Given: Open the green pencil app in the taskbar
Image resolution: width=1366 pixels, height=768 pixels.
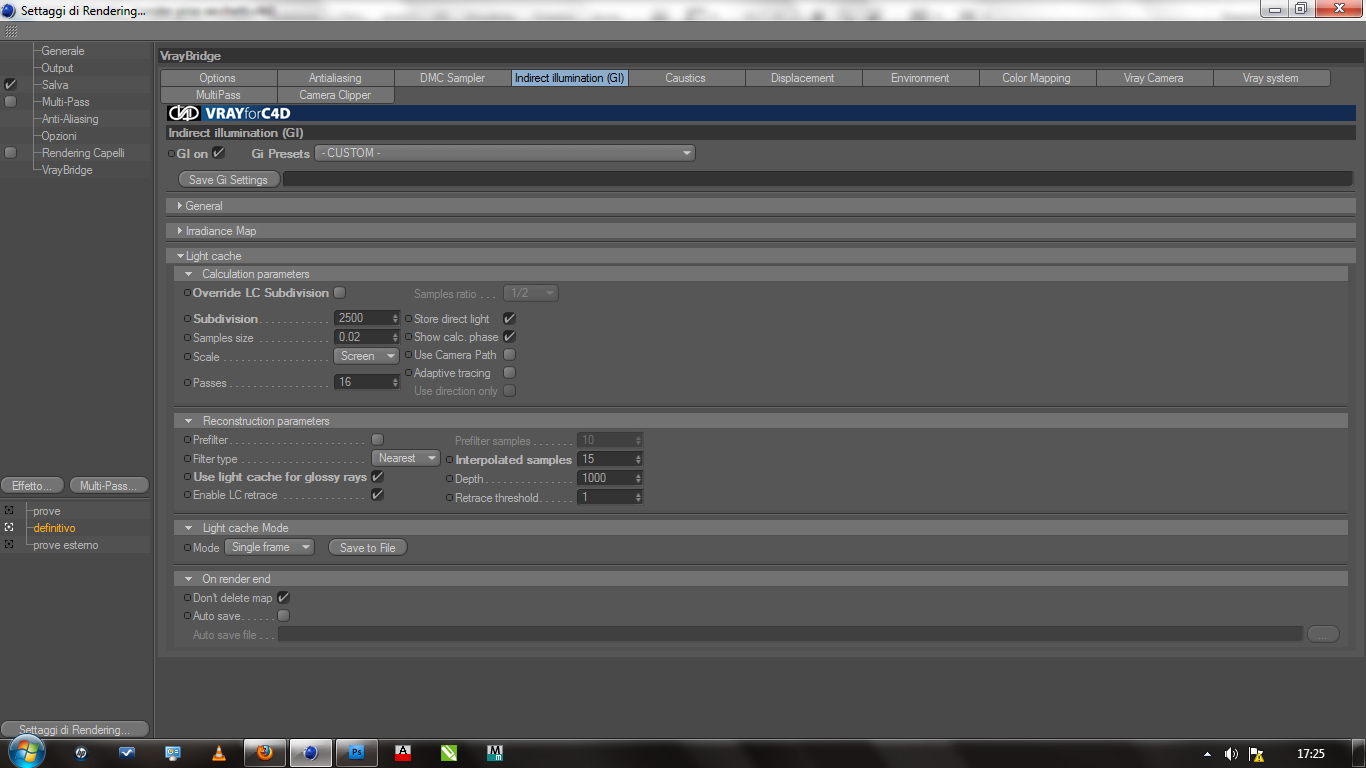Looking at the screenshot, I should [449, 753].
